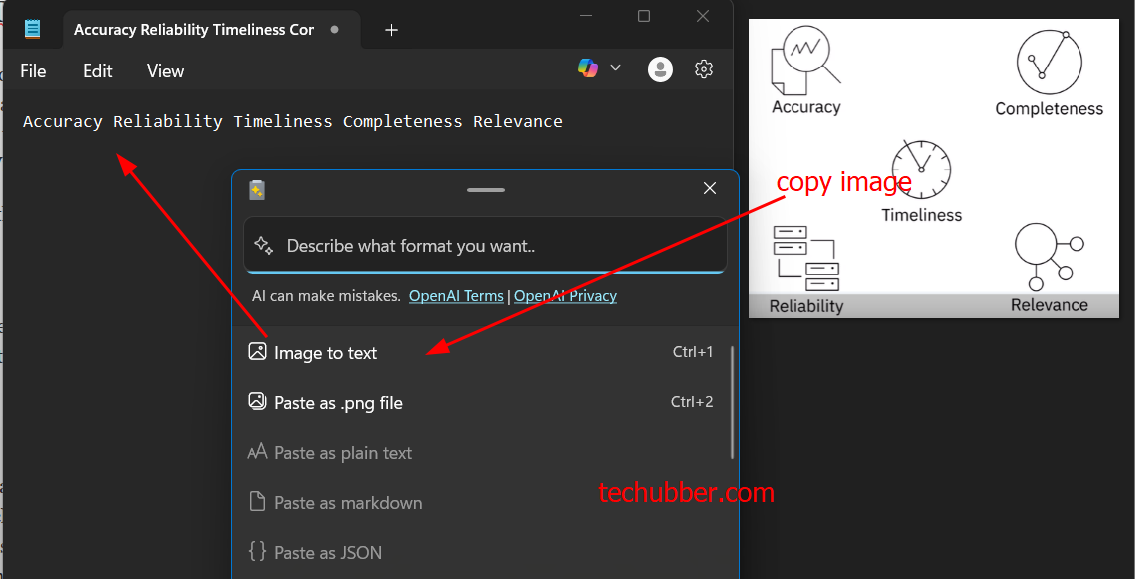Click the Ctrl+2 shortcut label
This screenshot has height=579, width=1135.
click(692, 402)
